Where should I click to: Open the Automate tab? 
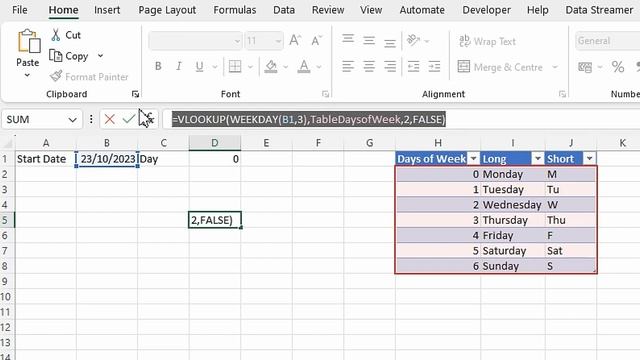(x=422, y=10)
